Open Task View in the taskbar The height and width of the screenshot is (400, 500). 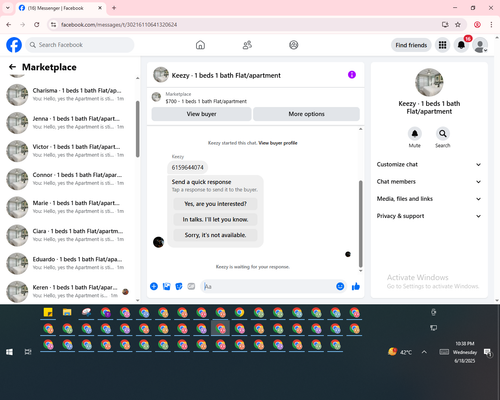tap(28, 352)
